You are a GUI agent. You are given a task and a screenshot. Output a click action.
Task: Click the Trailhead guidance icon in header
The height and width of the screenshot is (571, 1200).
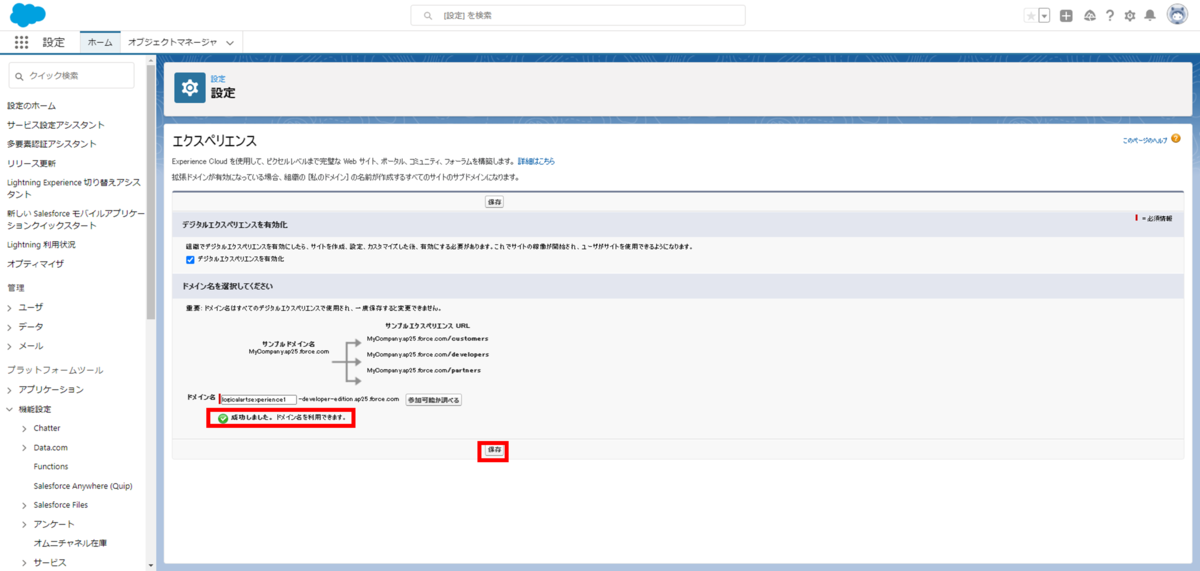[1090, 16]
